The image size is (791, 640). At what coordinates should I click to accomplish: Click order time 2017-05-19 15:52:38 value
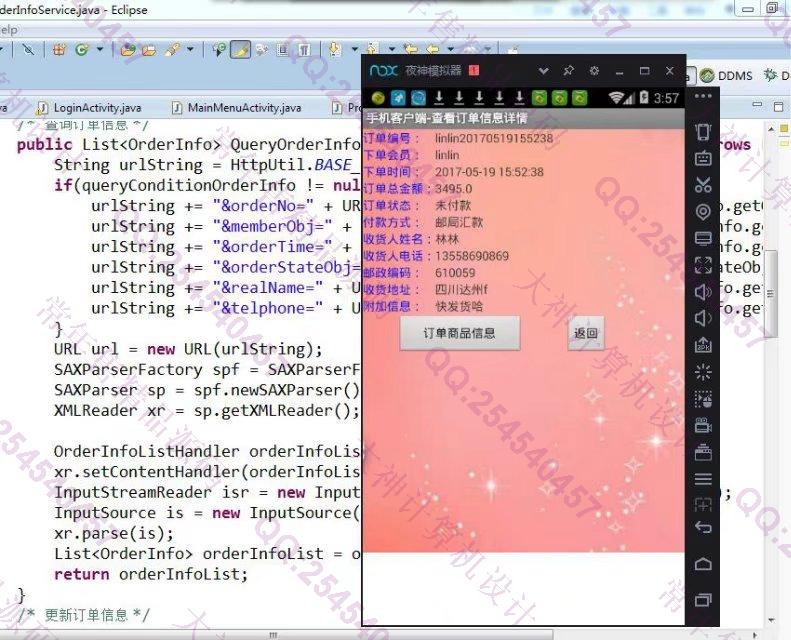[x=489, y=172]
